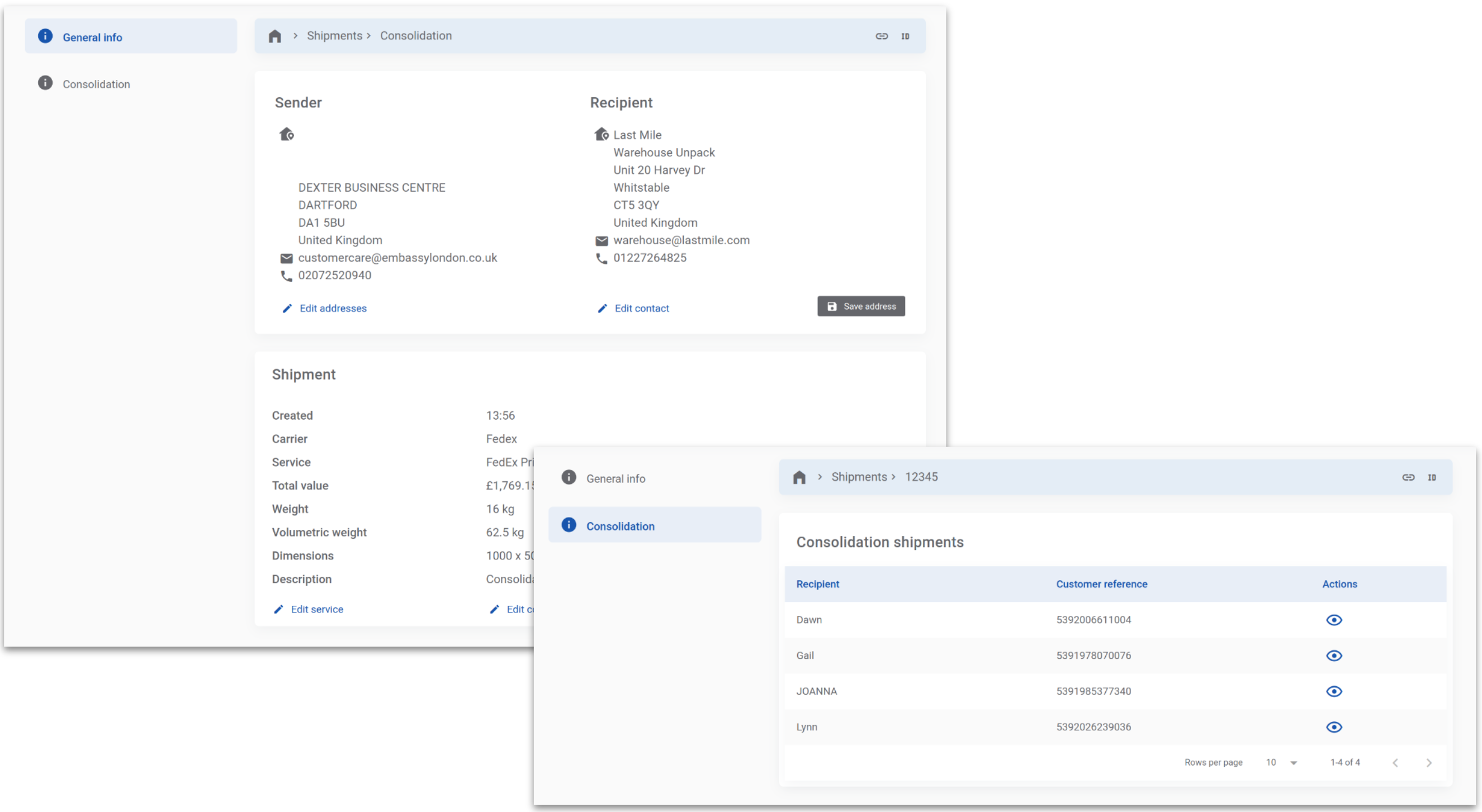1482x812 pixels.
Task: Click the home icon in the breadcrumb
Action: point(275,36)
